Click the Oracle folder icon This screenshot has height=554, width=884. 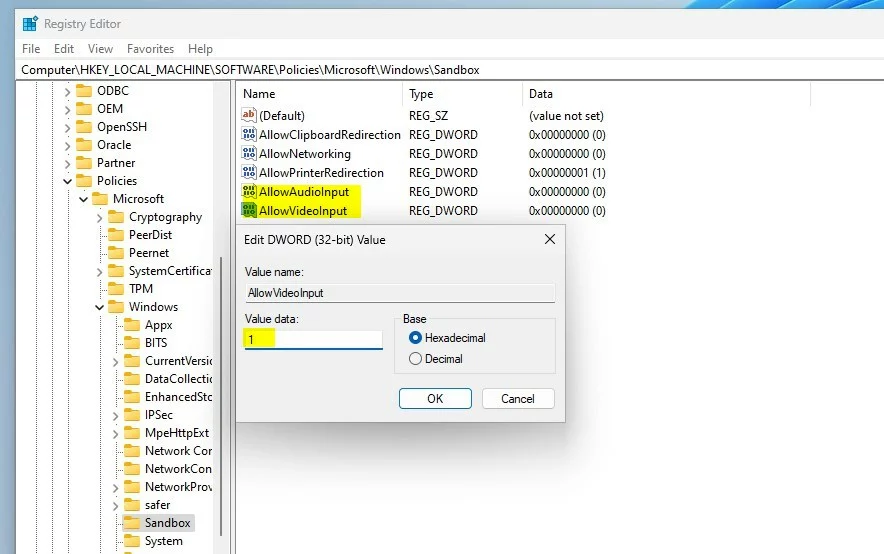(84, 145)
